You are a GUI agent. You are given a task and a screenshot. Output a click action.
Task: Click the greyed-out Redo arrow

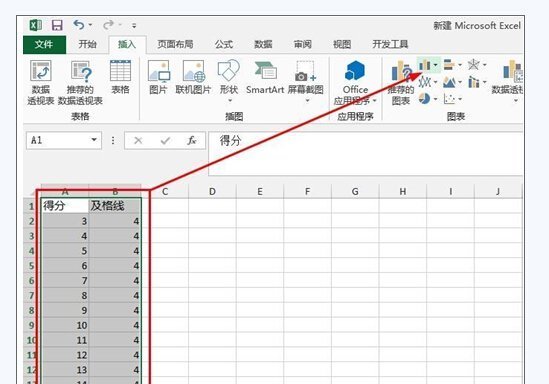pyautogui.click(x=108, y=25)
